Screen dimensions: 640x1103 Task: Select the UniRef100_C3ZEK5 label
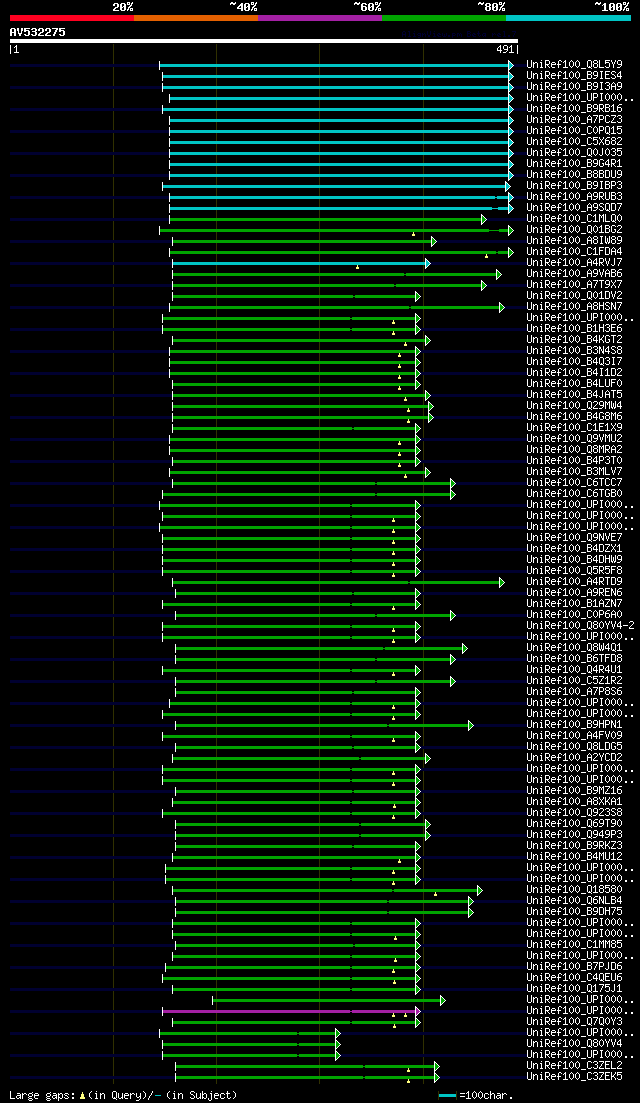[x=574, y=1077]
